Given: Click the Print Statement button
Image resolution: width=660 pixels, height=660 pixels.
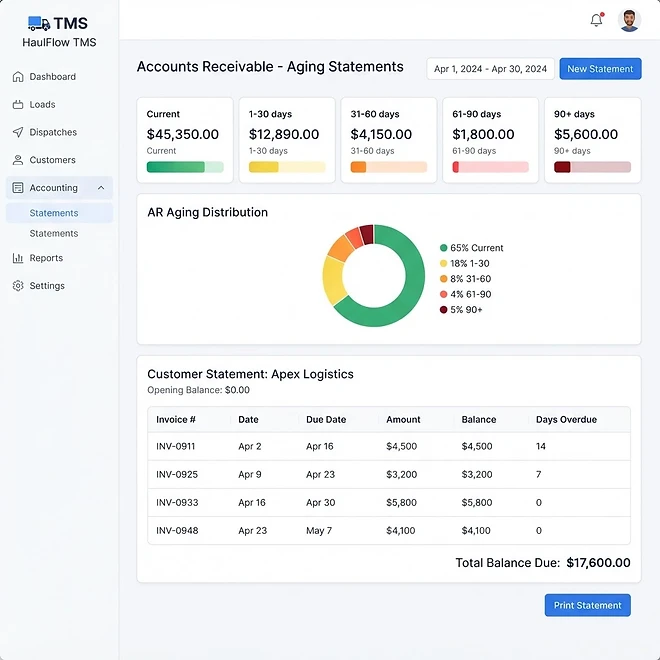Looking at the screenshot, I should tap(588, 605).
